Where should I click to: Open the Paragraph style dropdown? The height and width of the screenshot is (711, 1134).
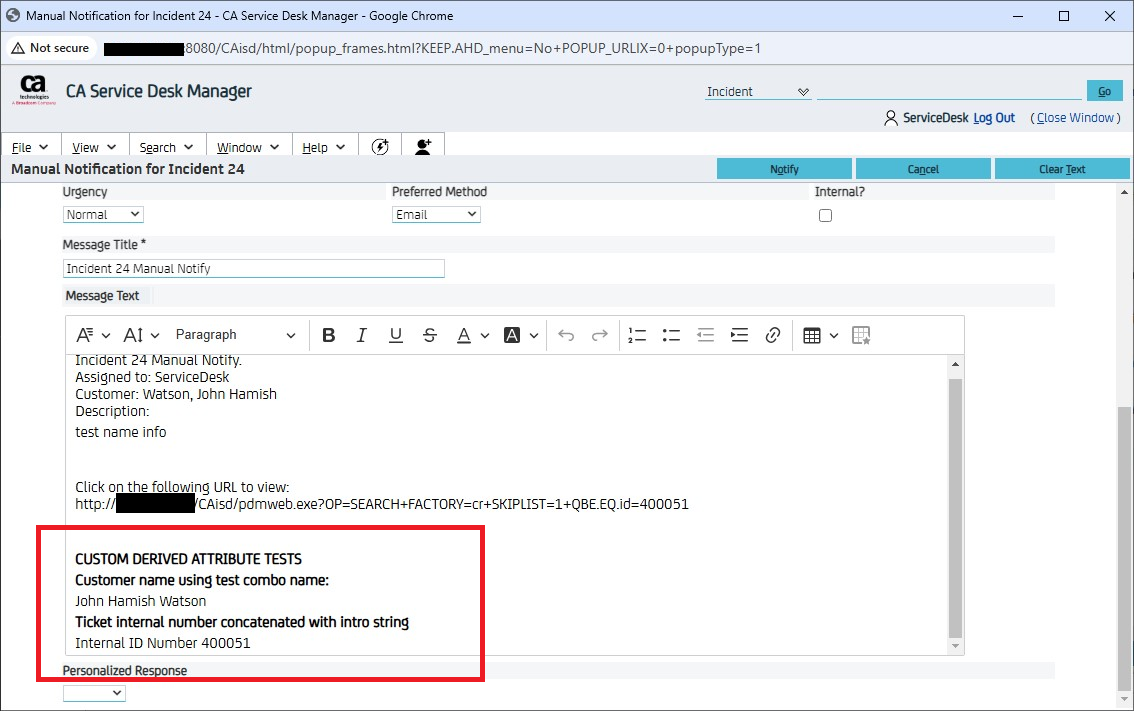tap(235, 335)
